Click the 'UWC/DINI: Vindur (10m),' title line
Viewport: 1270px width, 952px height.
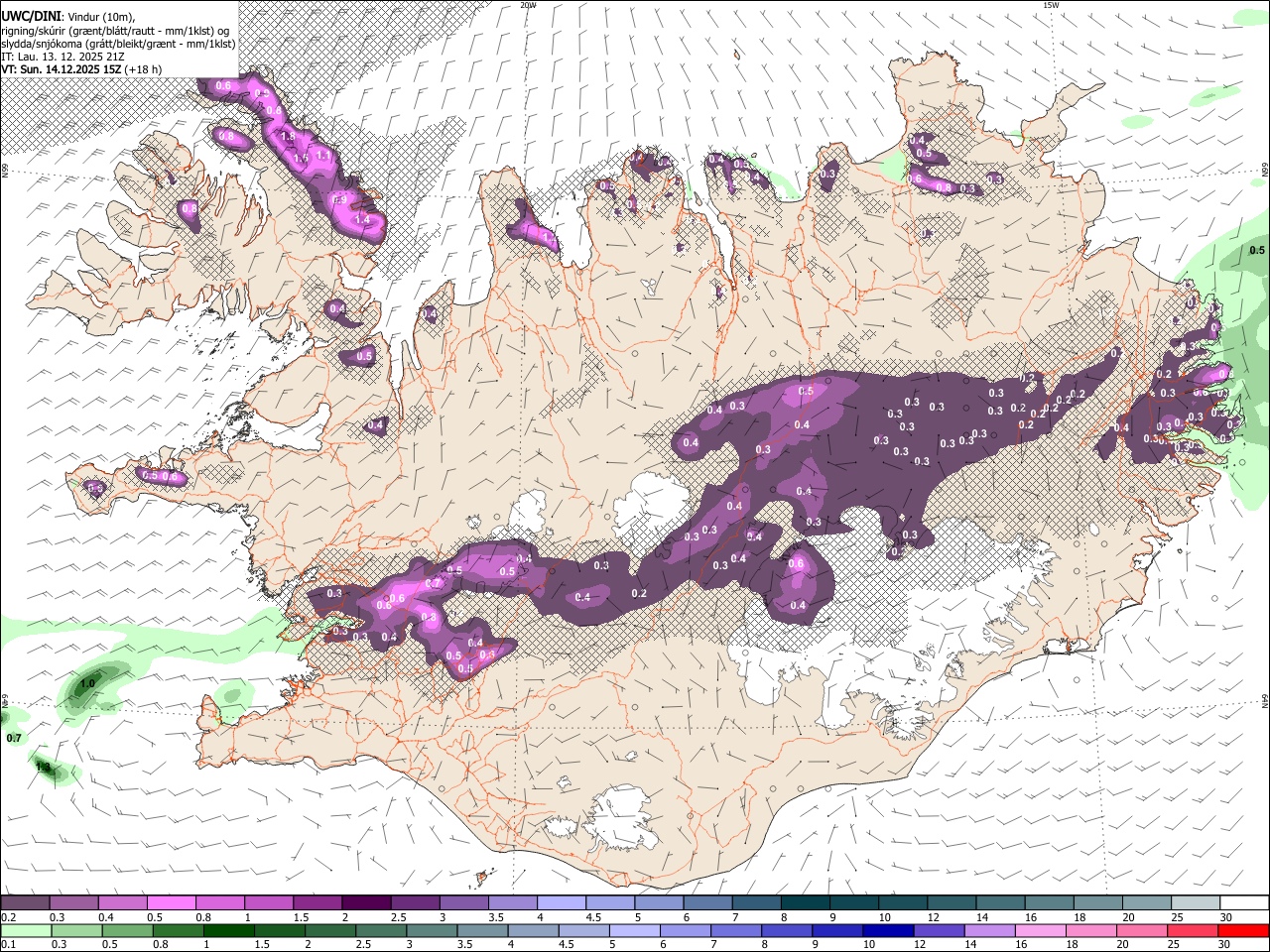coord(67,15)
